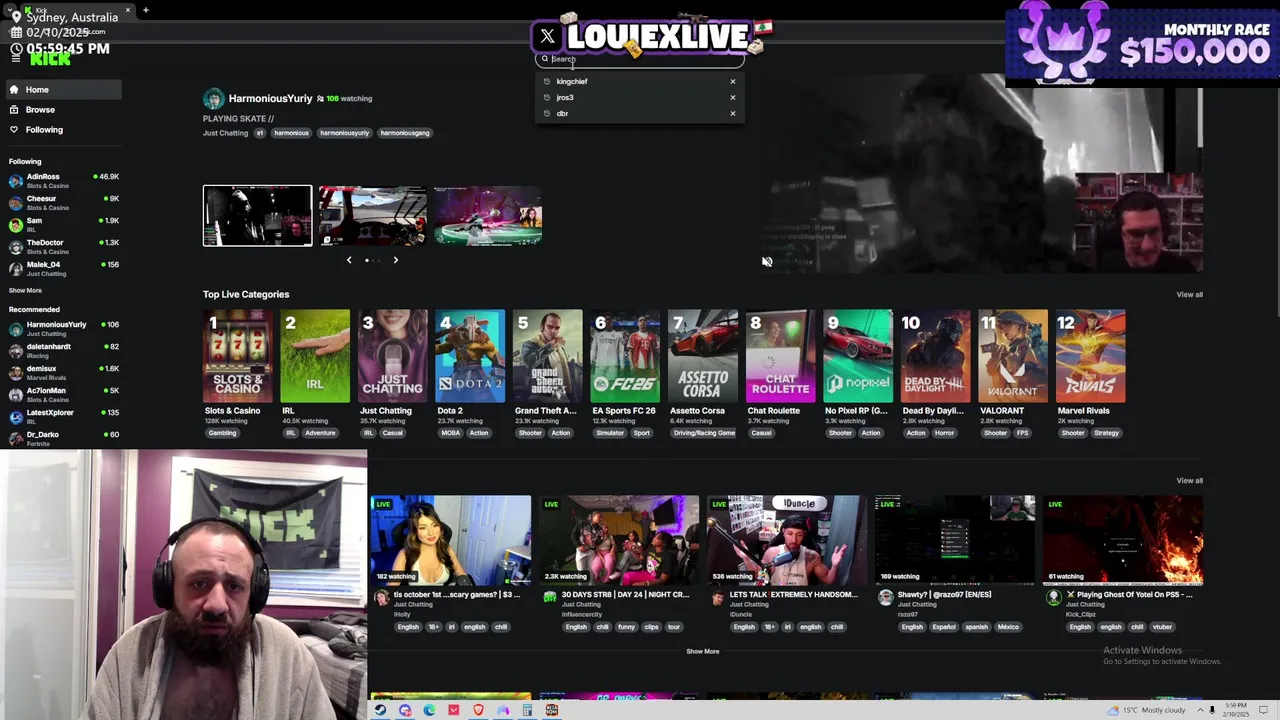Viewport: 1280px width, 720px height.
Task: Click Gambling tag under Slots & Casino
Action: [x=222, y=433]
